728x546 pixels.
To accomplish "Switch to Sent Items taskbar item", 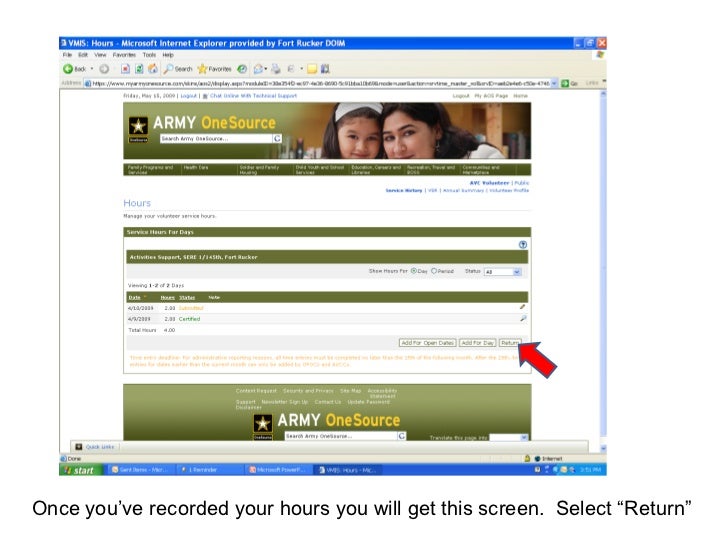I will coord(141,470).
